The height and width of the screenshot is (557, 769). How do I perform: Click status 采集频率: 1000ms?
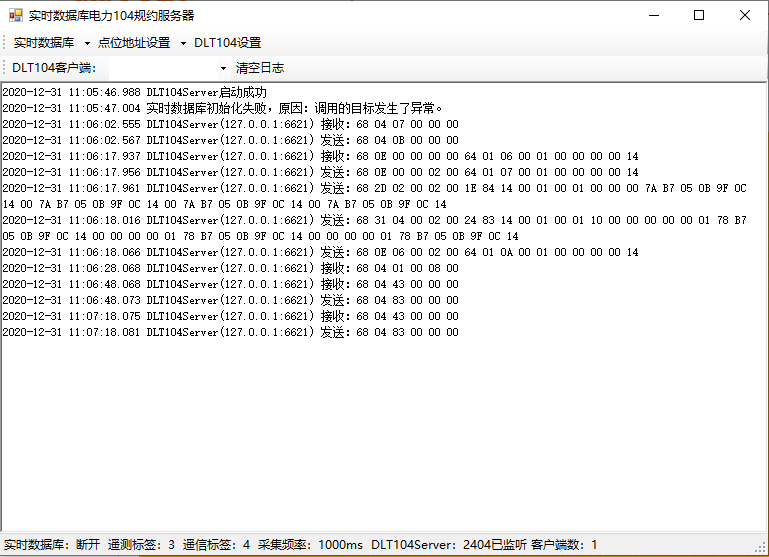pyautogui.click(x=310, y=545)
